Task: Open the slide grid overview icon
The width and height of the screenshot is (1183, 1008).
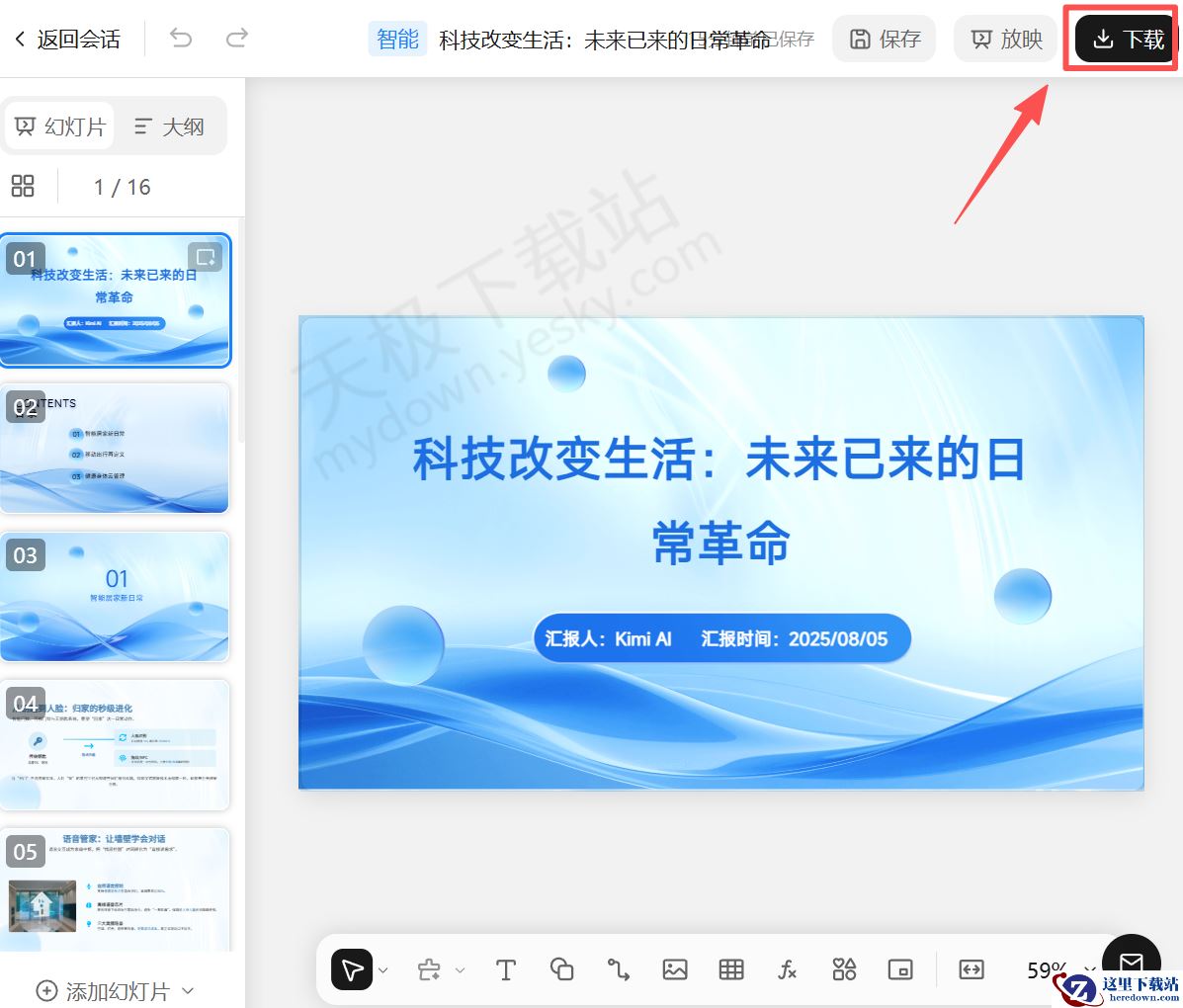Action: point(23,186)
